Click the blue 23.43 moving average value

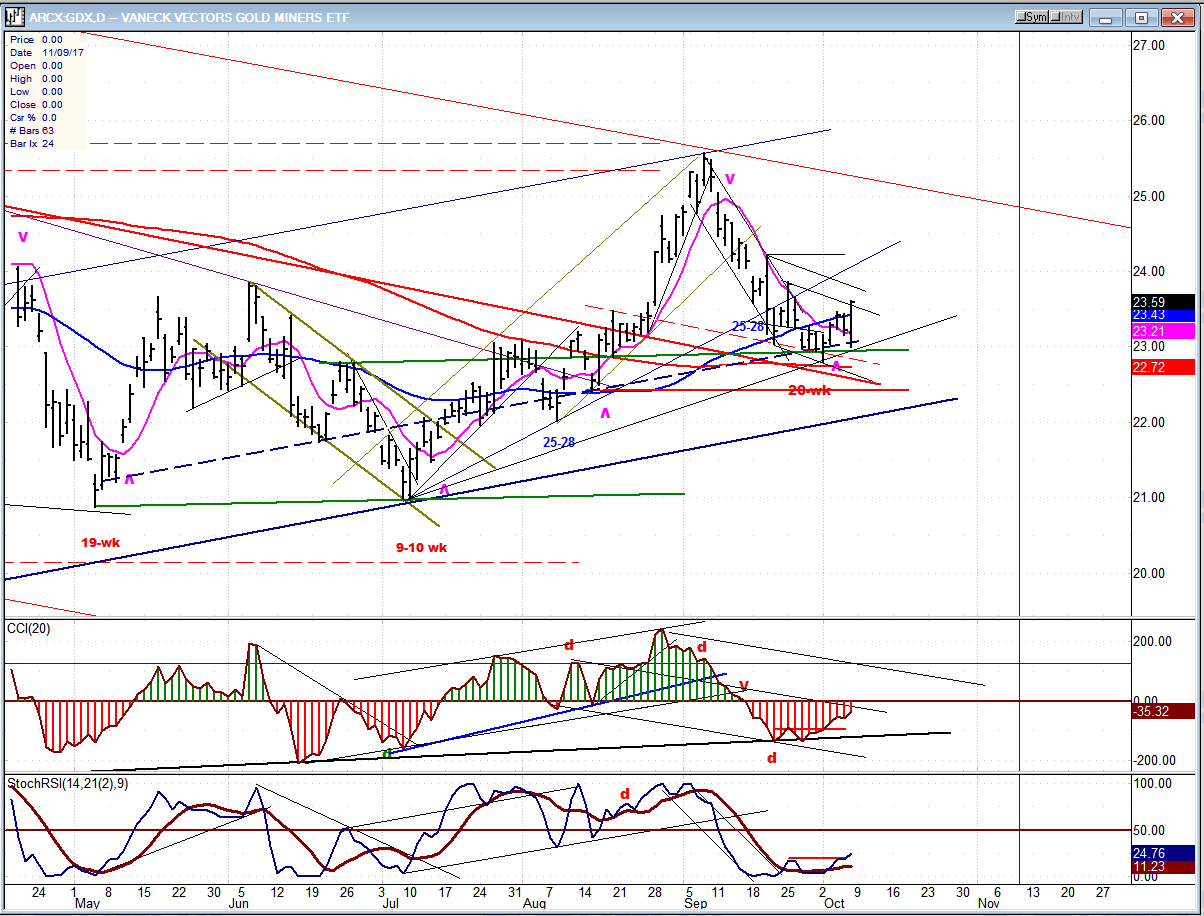(1163, 315)
